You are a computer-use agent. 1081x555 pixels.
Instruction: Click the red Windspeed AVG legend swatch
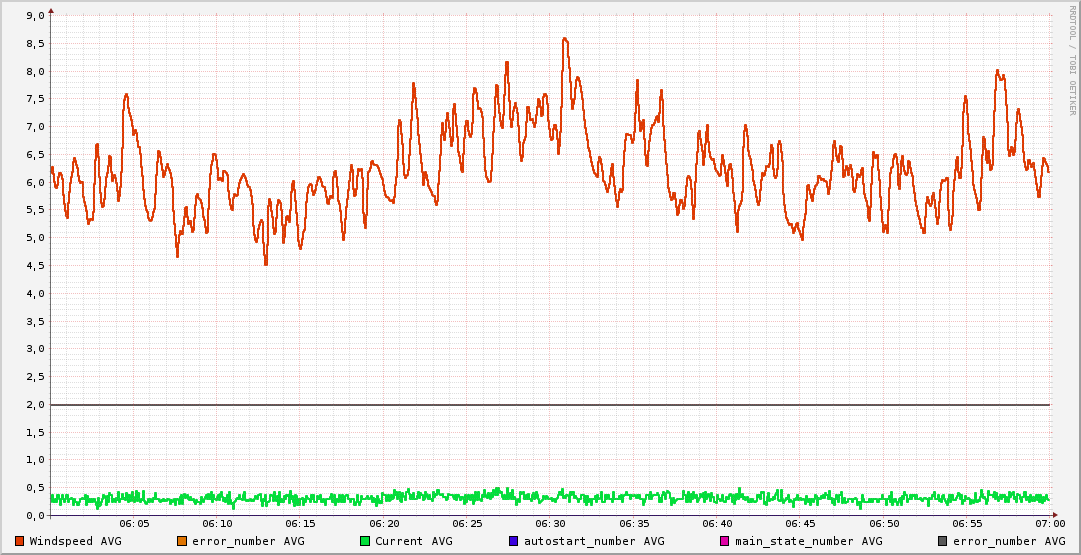(20, 541)
